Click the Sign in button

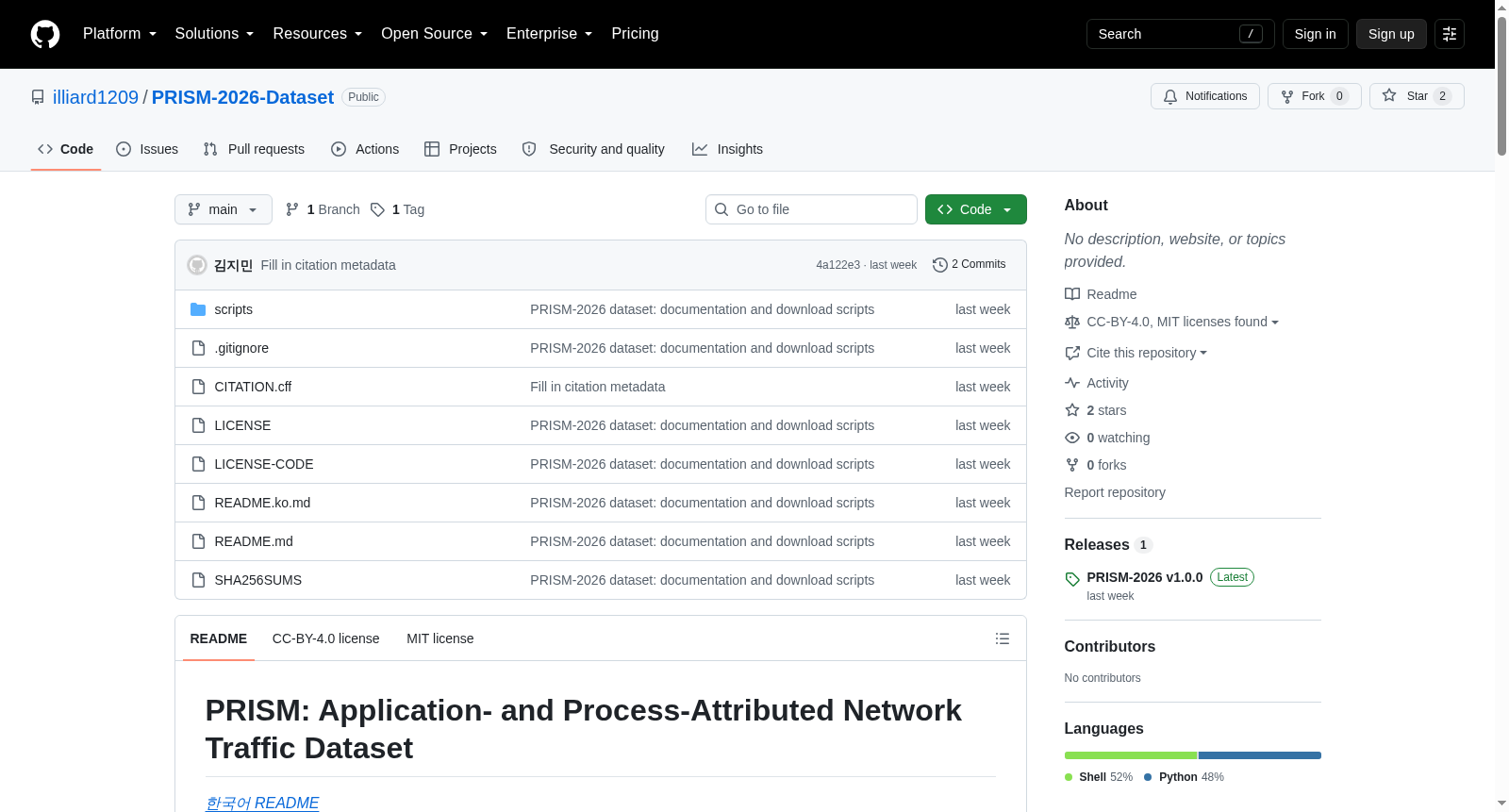(1316, 34)
